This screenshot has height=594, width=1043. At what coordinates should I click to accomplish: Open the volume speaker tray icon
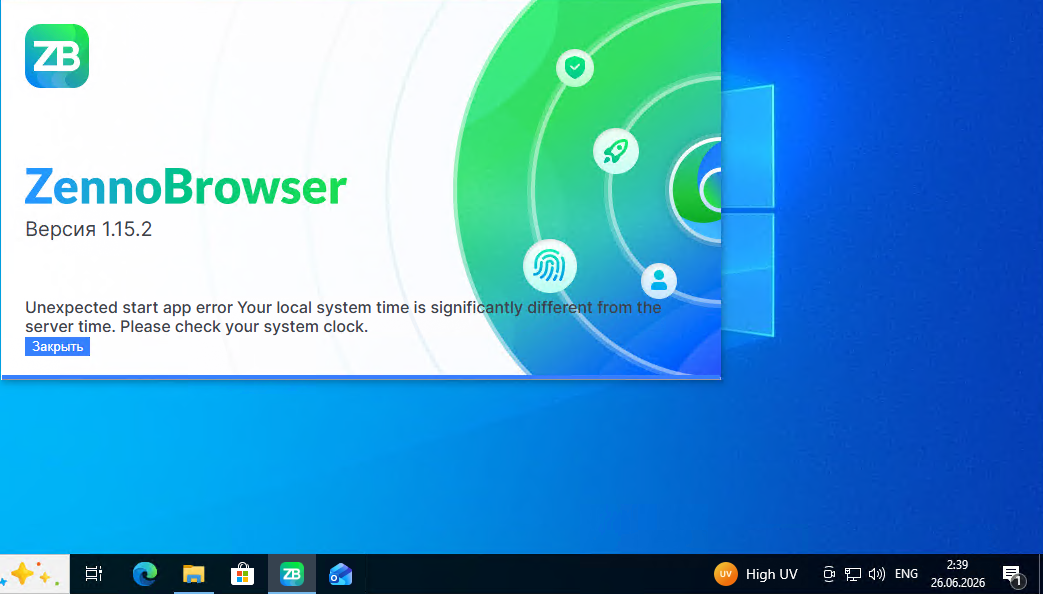point(877,574)
